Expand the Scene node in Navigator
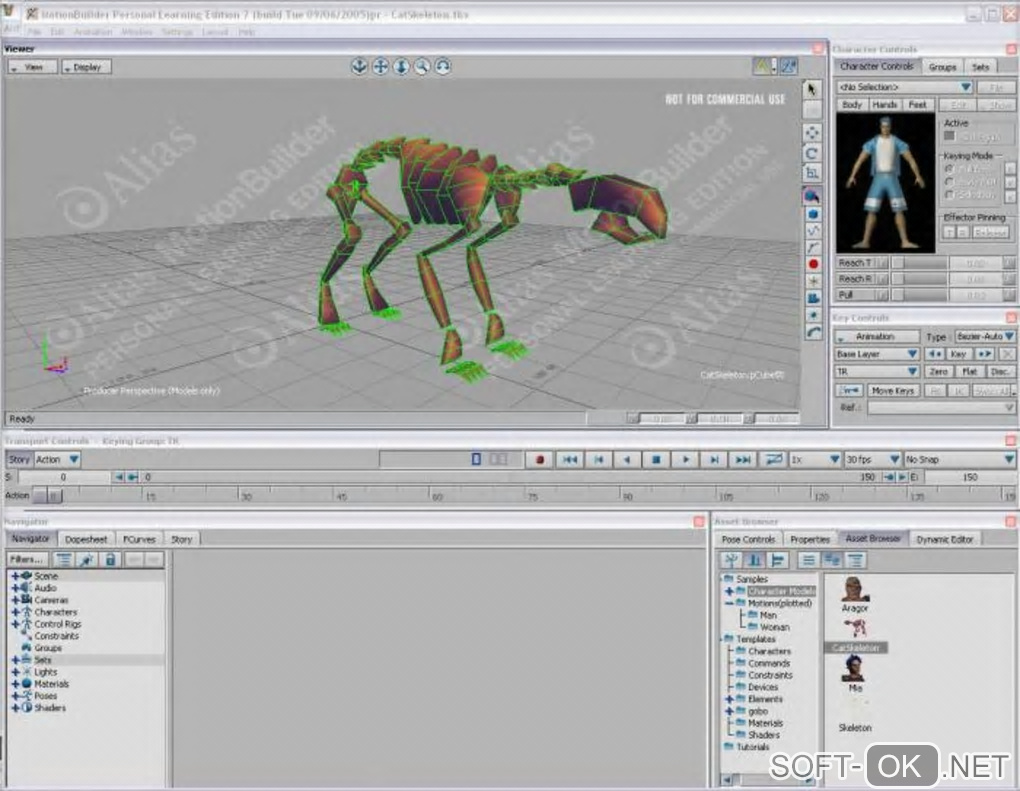 (15, 576)
